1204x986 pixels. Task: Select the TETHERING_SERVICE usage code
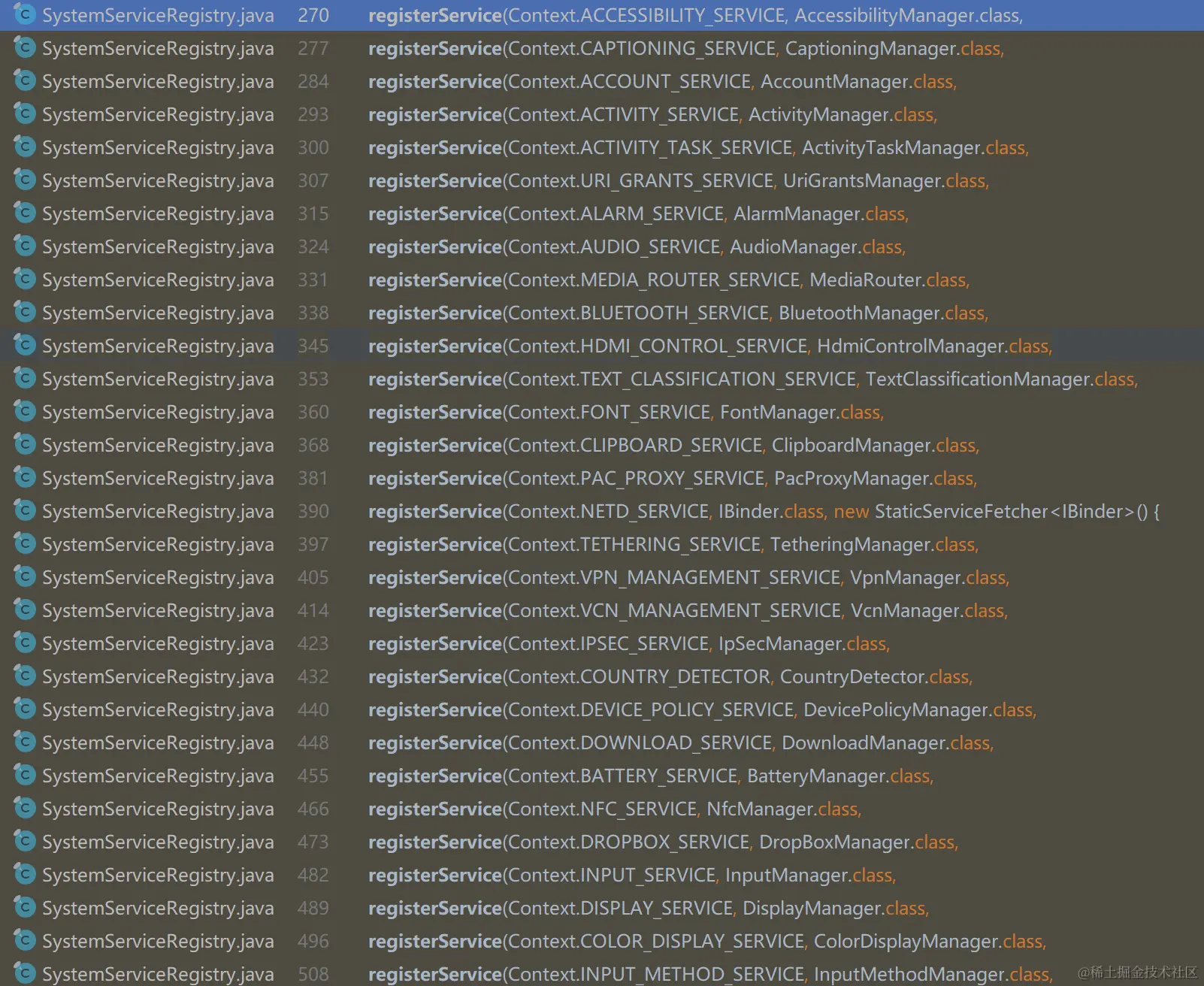673,545
